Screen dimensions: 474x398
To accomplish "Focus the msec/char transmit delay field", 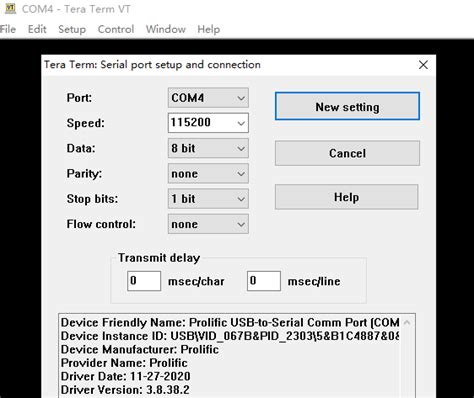I will tap(144, 281).
